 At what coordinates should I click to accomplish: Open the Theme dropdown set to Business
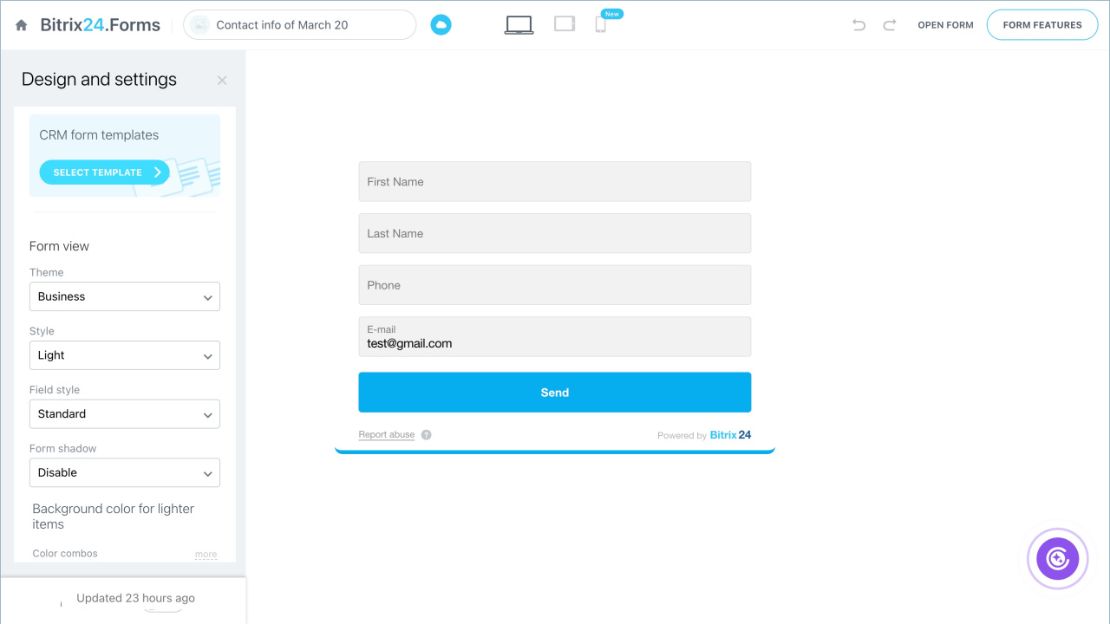[125, 297]
